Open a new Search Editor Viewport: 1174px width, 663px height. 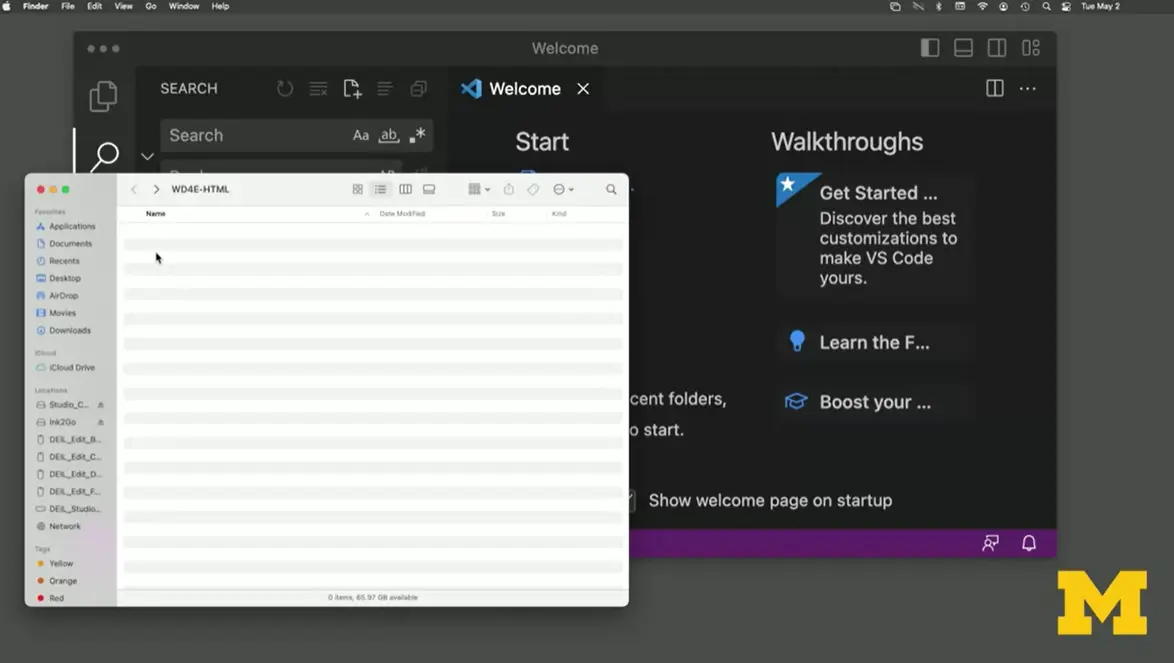tap(352, 88)
